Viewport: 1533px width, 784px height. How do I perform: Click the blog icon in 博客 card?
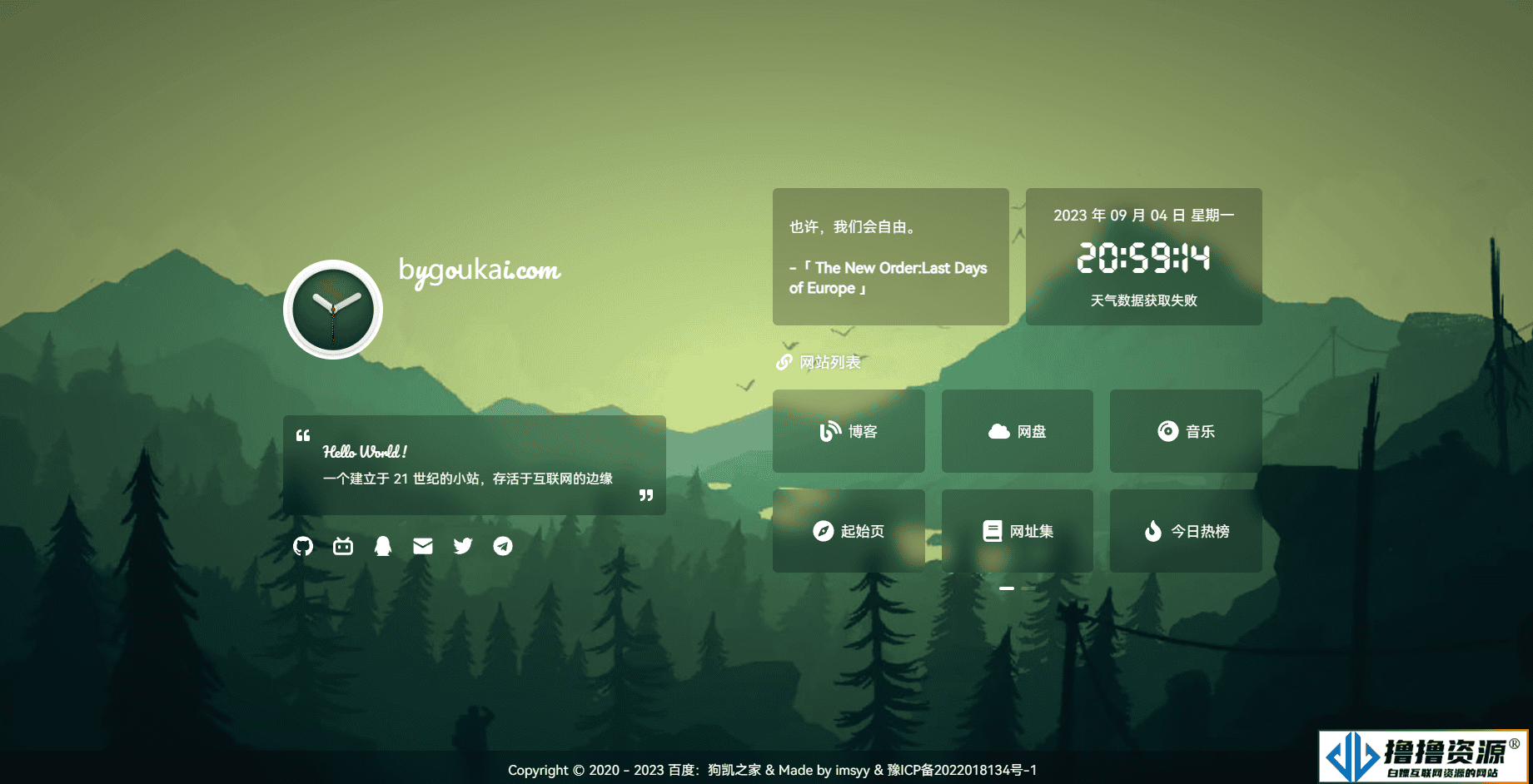(830, 431)
